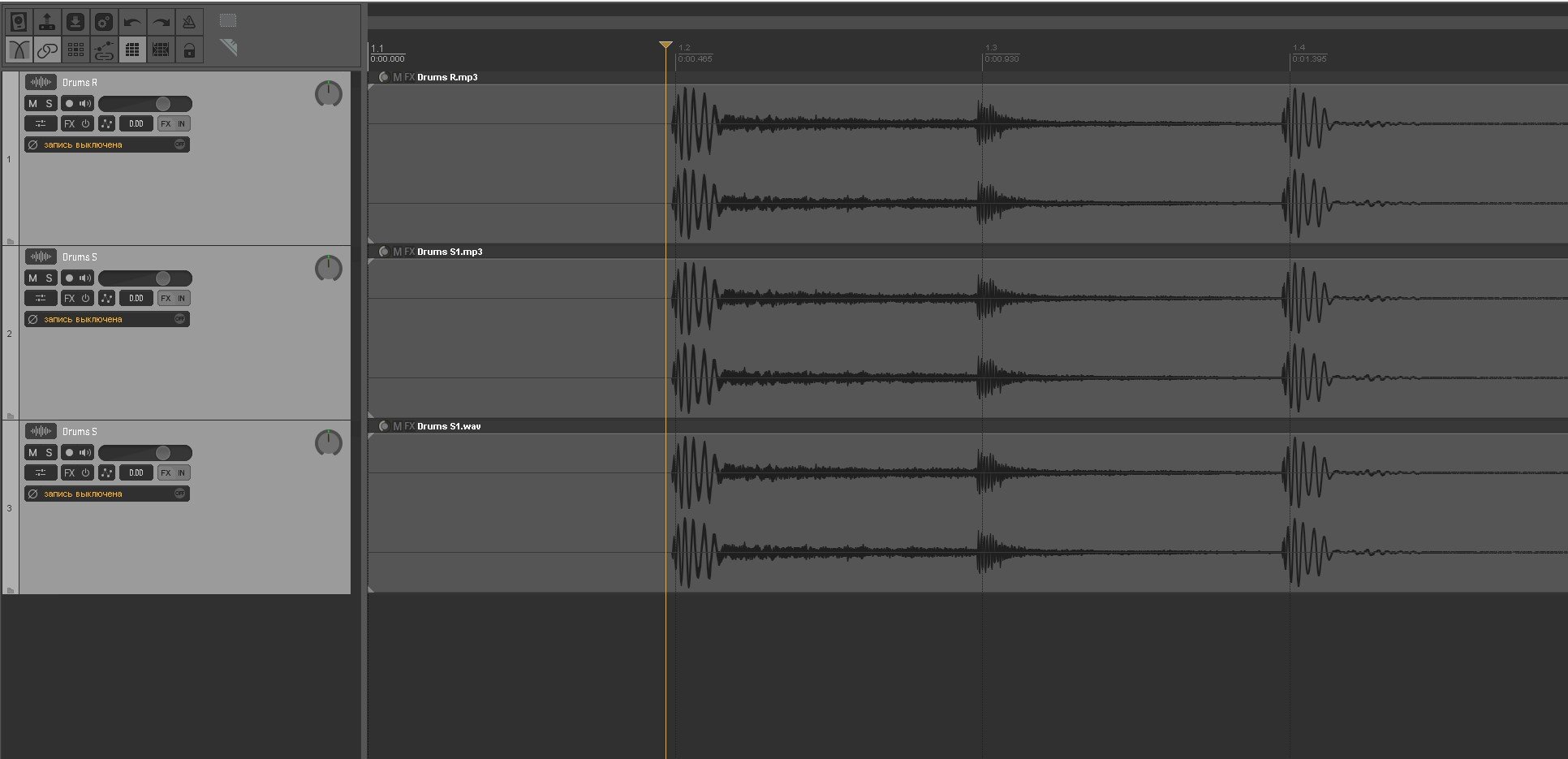Toggle auto-crossfade in the toolbar
Viewport: 1568px width, 759px height.
click(19, 50)
